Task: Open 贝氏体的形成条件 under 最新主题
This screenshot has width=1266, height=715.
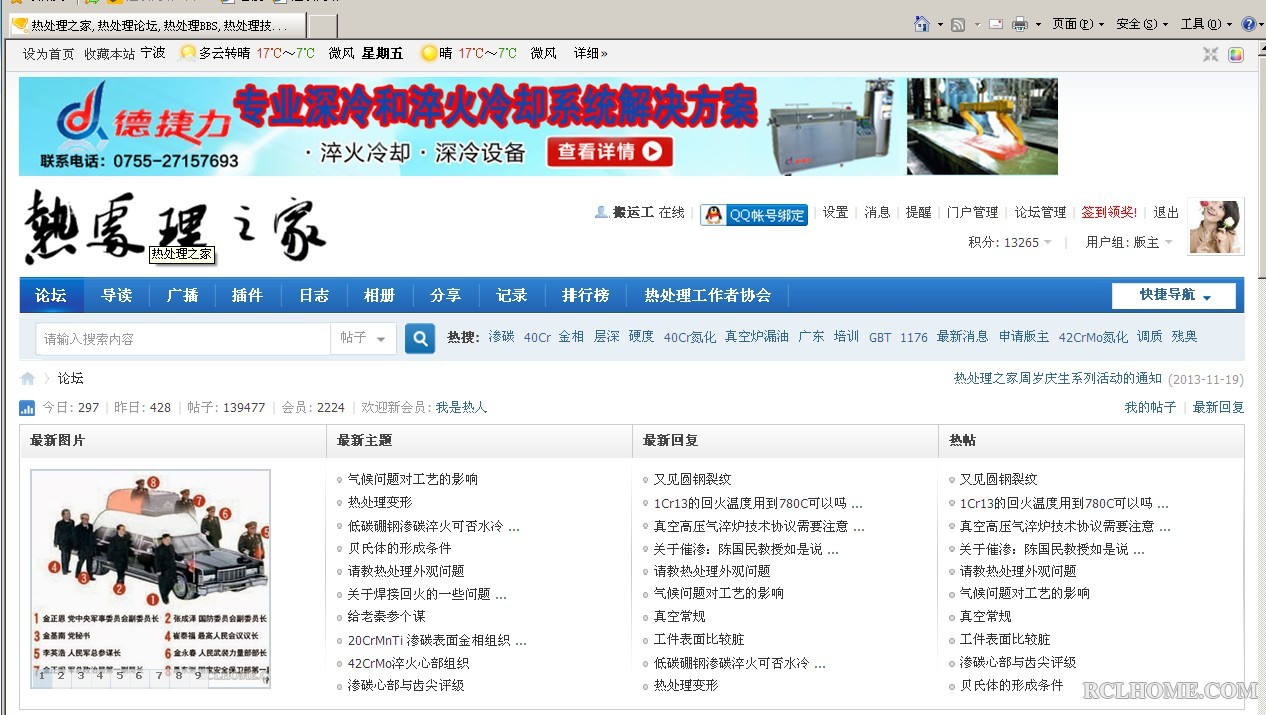Action: pos(399,548)
